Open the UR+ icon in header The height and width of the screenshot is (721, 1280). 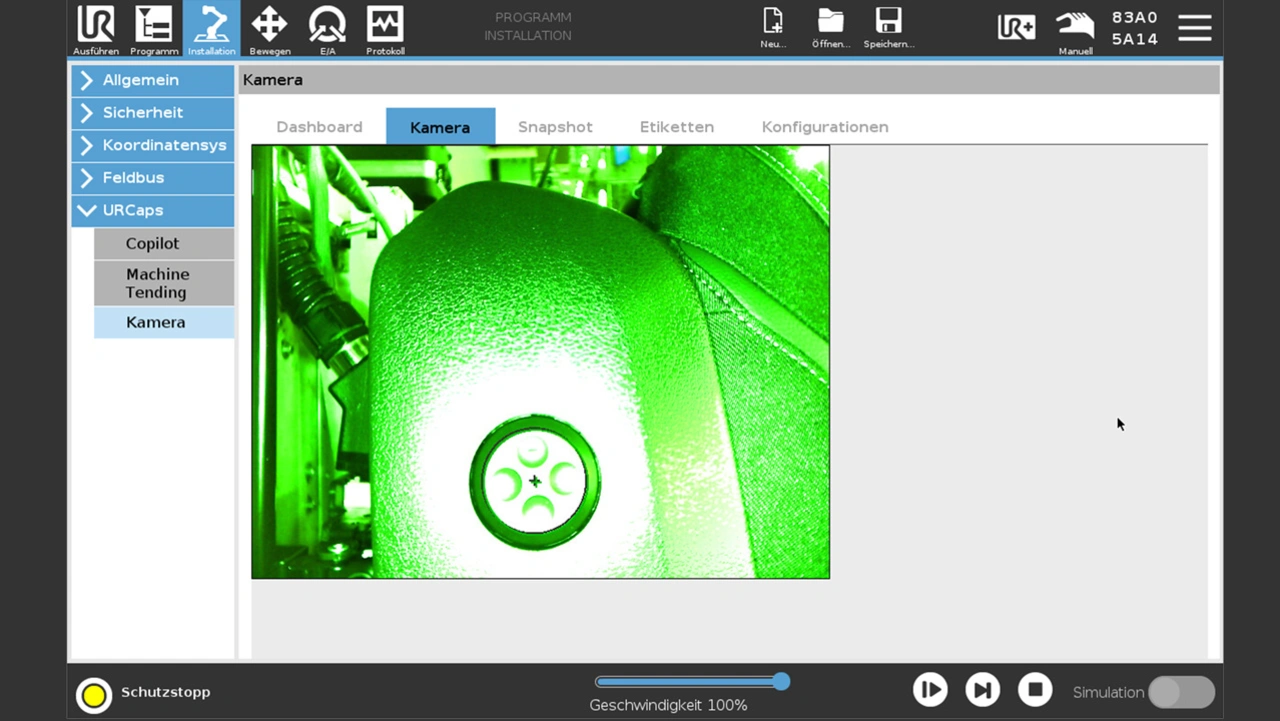pyautogui.click(x=1016, y=28)
